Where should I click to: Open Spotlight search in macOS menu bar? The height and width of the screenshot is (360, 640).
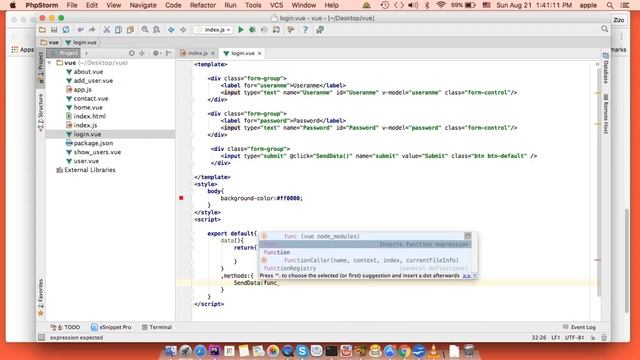[610, 5]
